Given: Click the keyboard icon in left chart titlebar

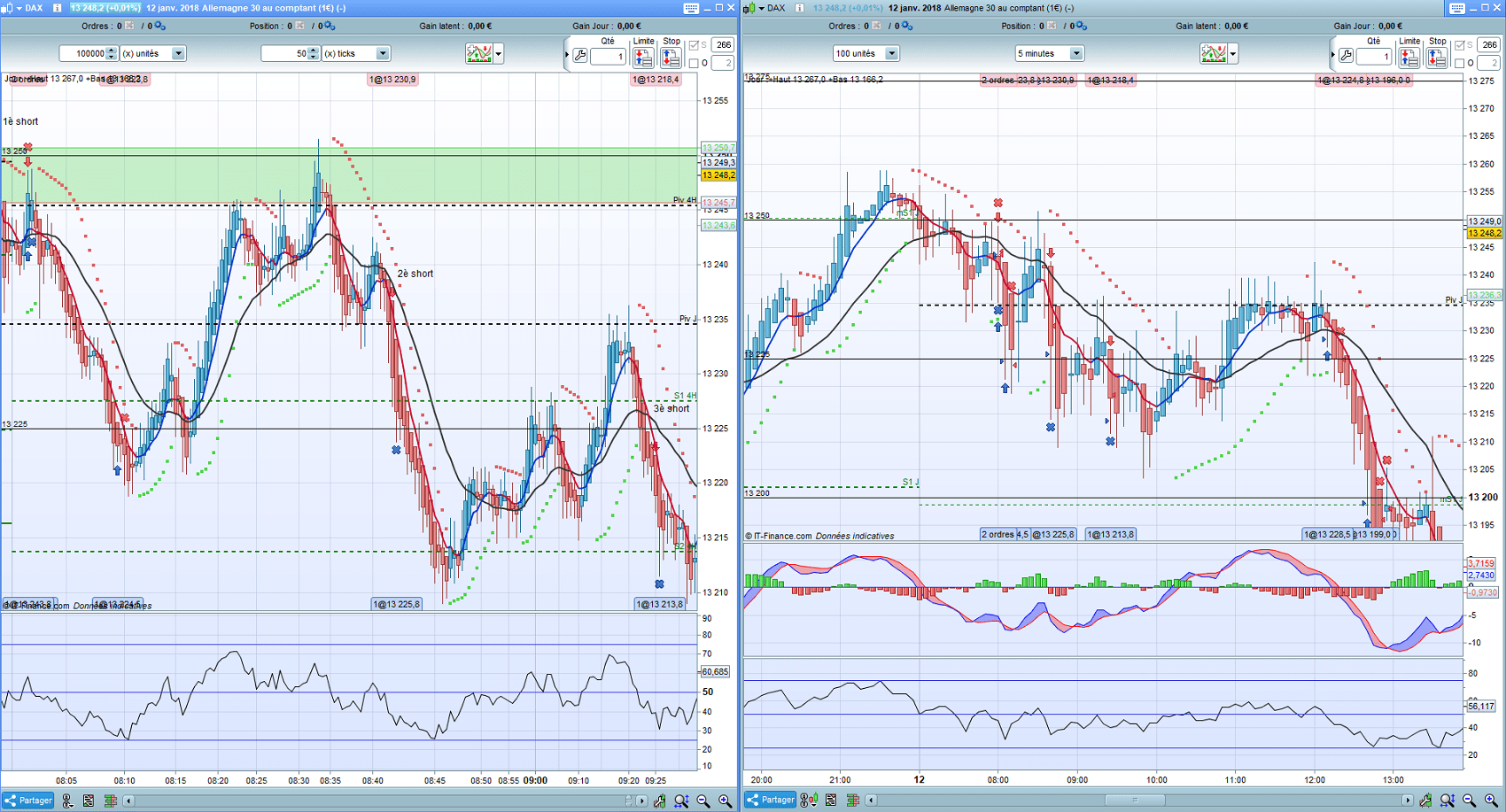Looking at the screenshot, I should (x=691, y=8).
